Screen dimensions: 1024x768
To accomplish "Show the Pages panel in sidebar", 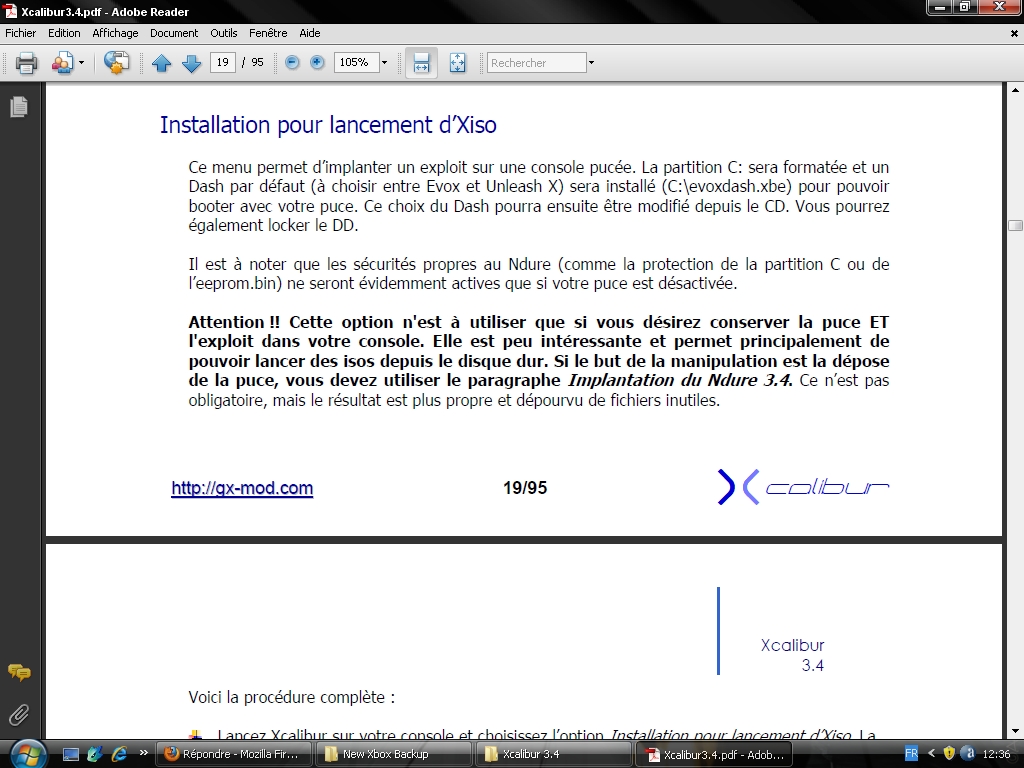I will (x=19, y=106).
